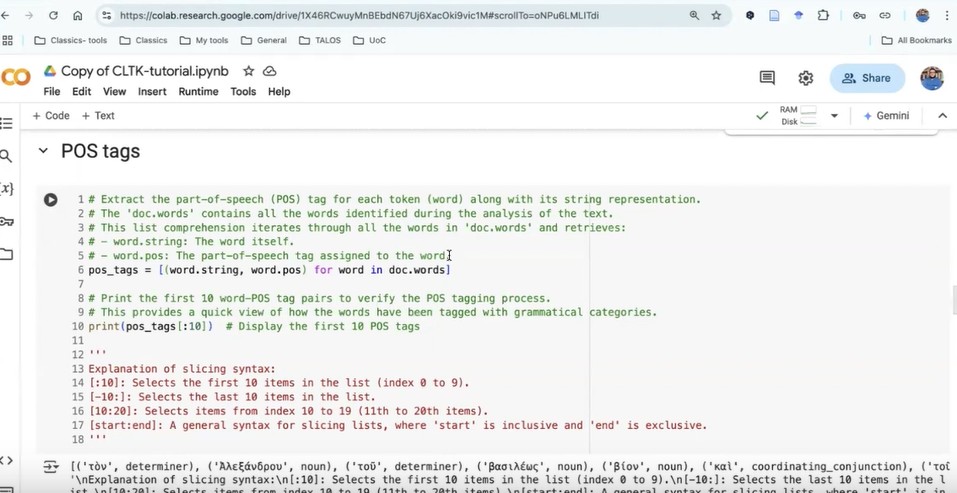
Task: Open the secrets key panel
Action: [x=6, y=221]
